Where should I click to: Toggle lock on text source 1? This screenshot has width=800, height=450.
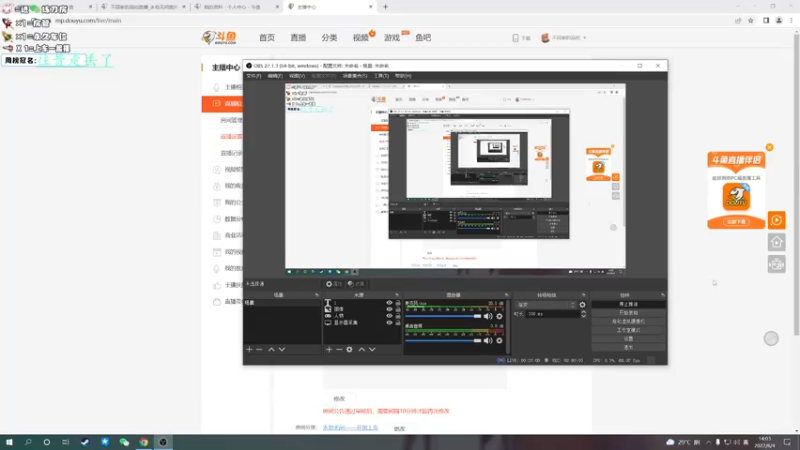(398, 303)
